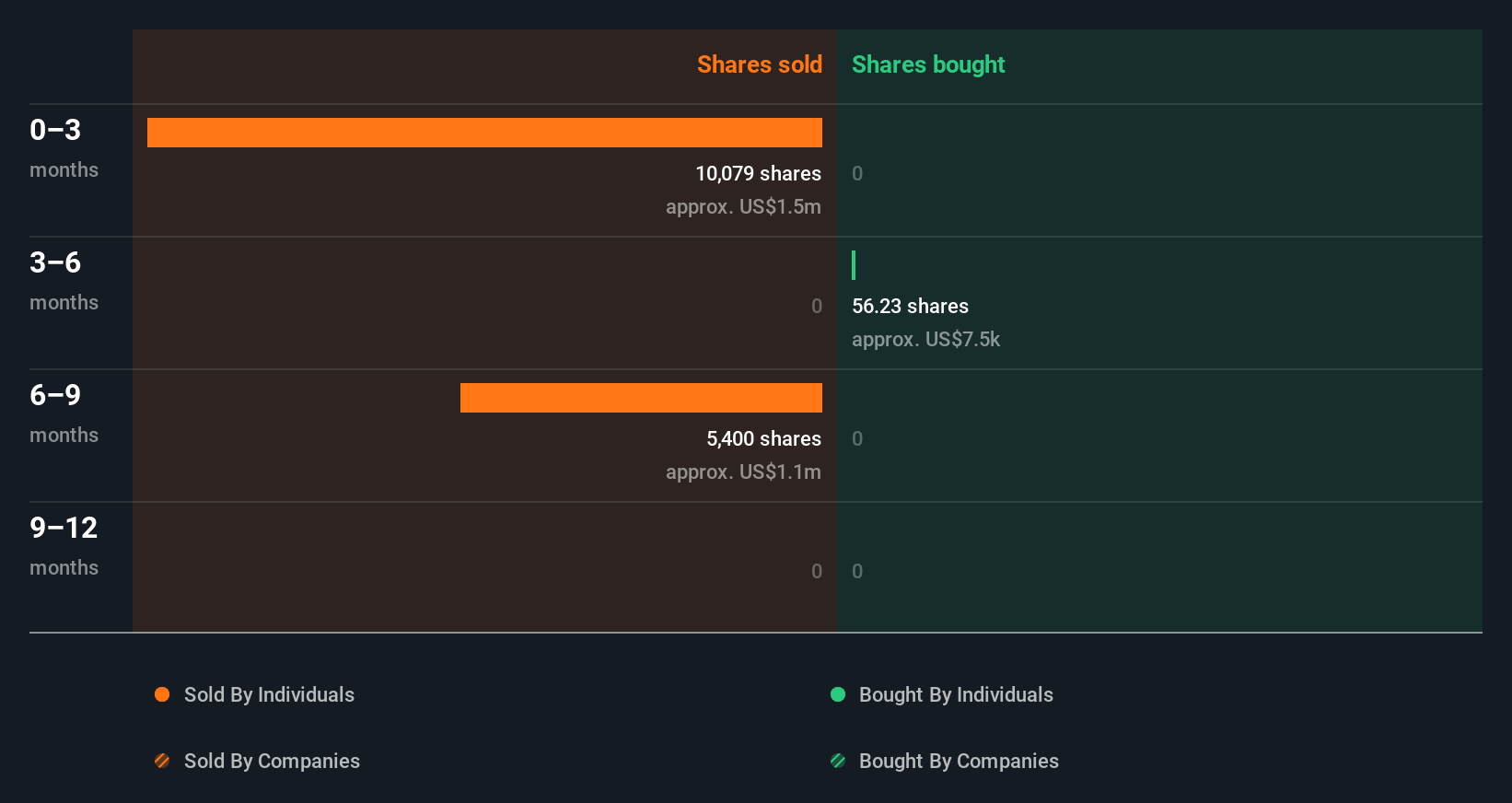This screenshot has width=1512, height=803.
Task: Toggle the Bought By Individuals legend label
Action: [x=956, y=694]
